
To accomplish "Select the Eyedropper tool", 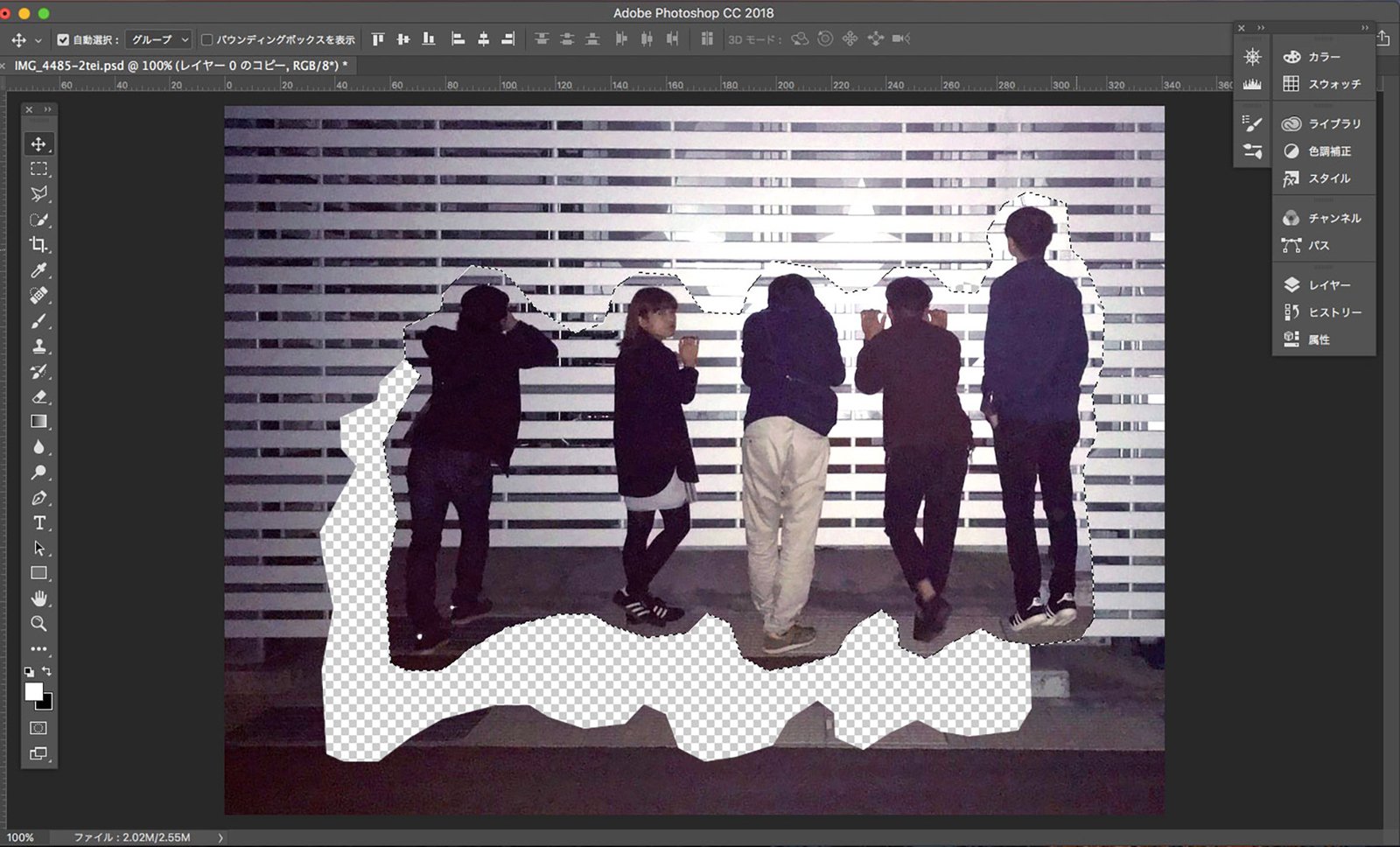I will pyautogui.click(x=38, y=270).
